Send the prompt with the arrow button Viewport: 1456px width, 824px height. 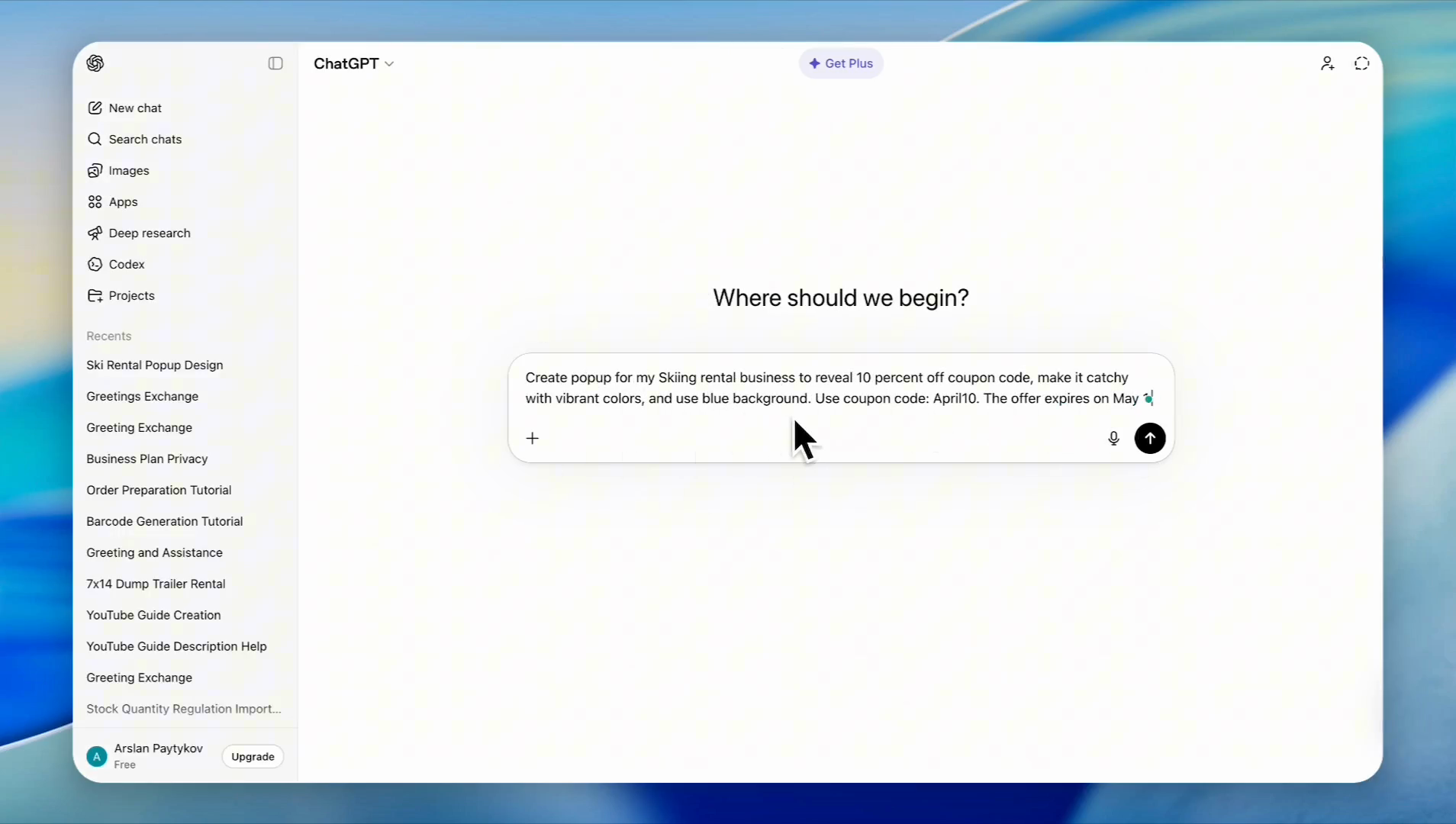click(x=1149, y=439)
